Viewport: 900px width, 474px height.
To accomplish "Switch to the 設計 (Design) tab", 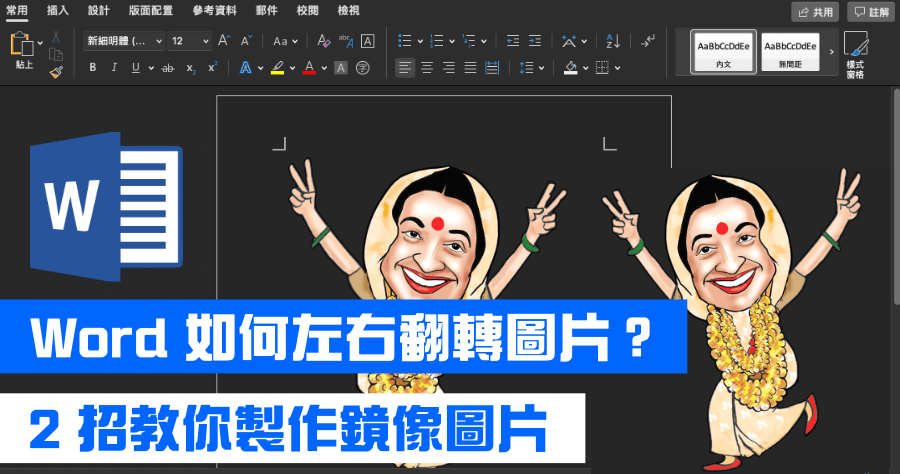I will (x=98, y=10).
